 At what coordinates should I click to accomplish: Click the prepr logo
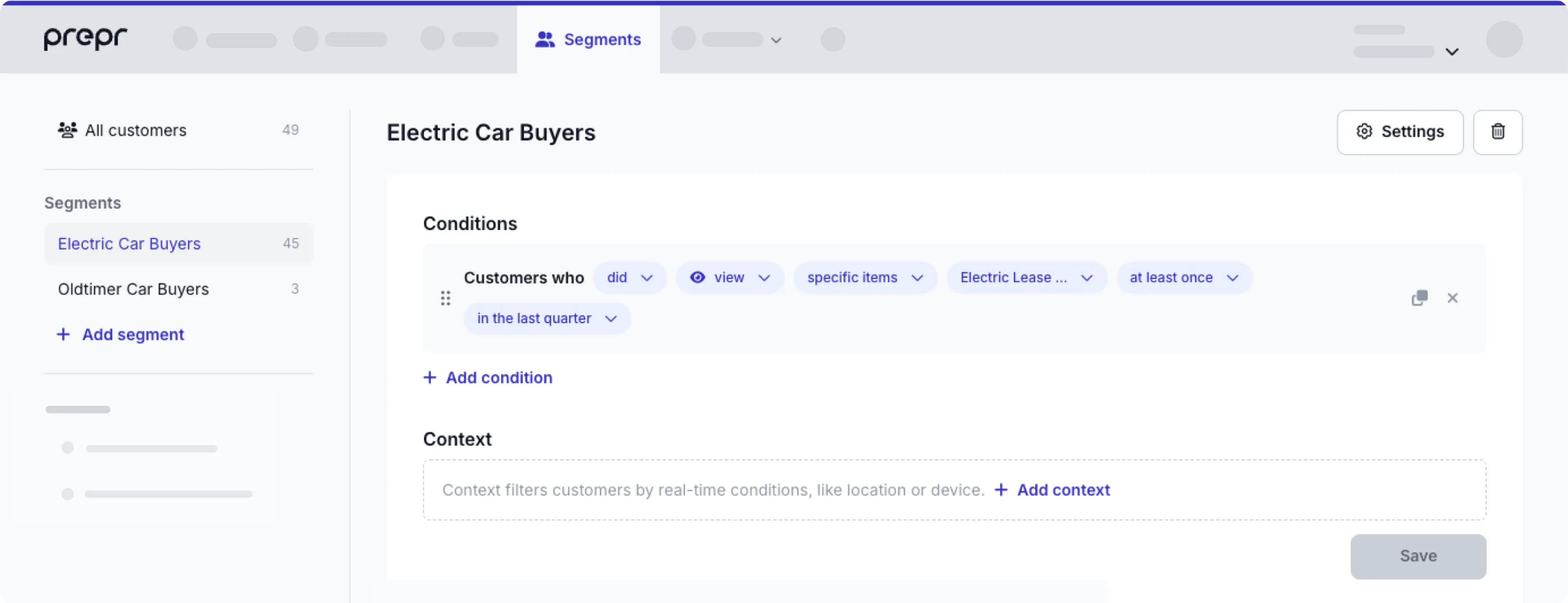(x=85, y=38)
